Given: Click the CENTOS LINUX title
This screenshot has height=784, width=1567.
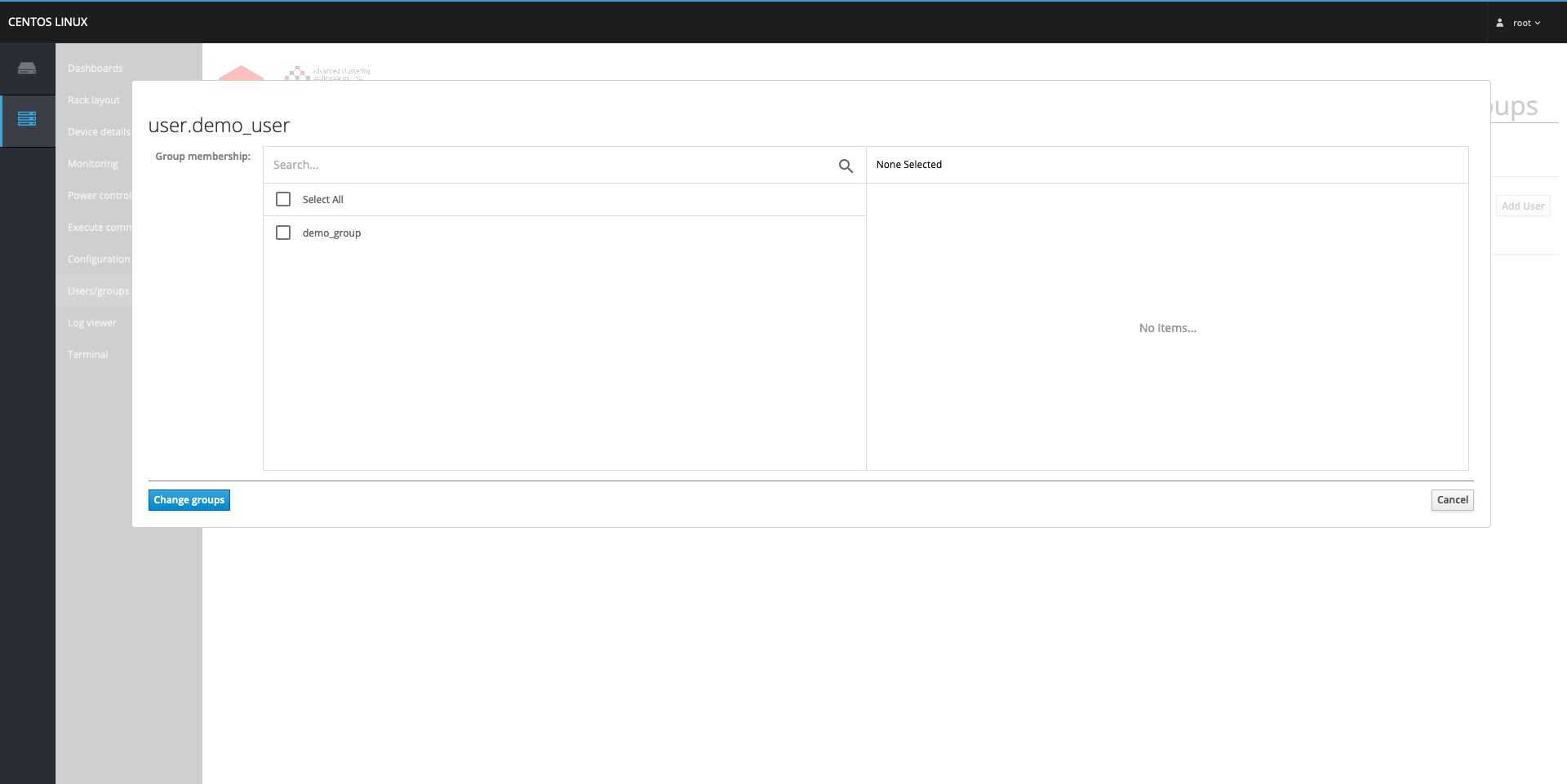Looking at the screenshot, I should 48,22.
